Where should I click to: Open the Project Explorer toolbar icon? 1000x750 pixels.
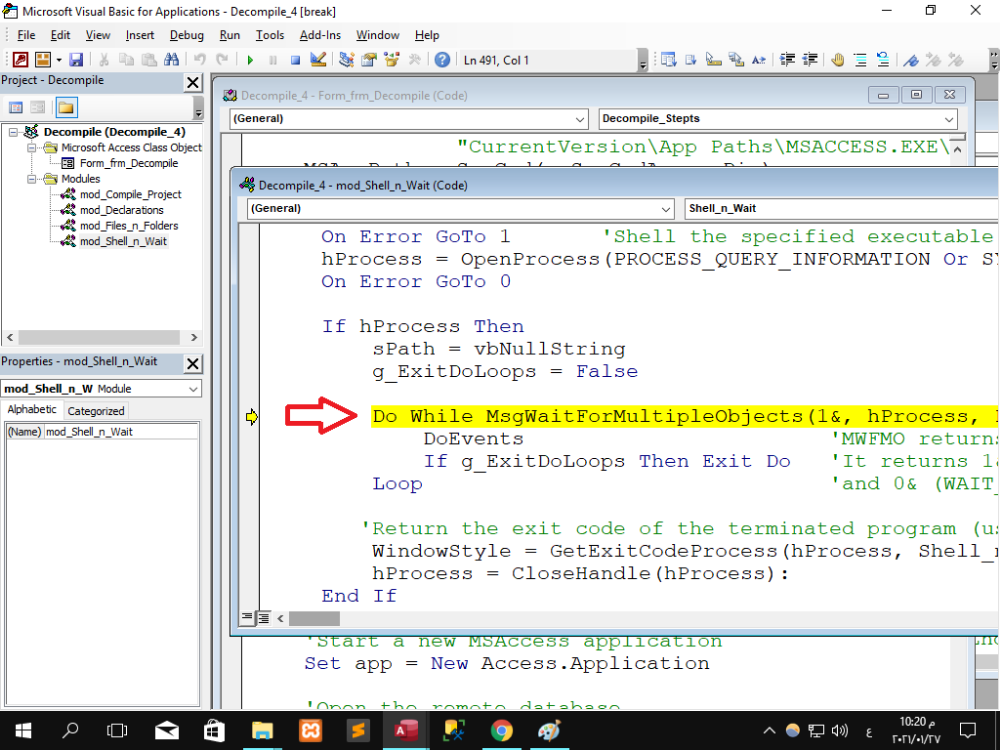point(346,60)
